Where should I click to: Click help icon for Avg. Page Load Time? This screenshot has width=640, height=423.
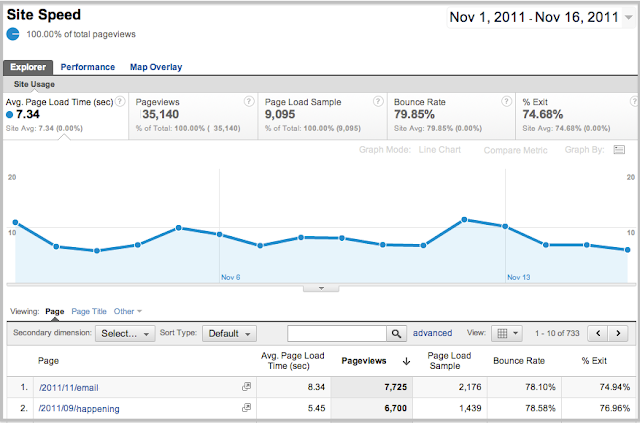coord(120,102)
